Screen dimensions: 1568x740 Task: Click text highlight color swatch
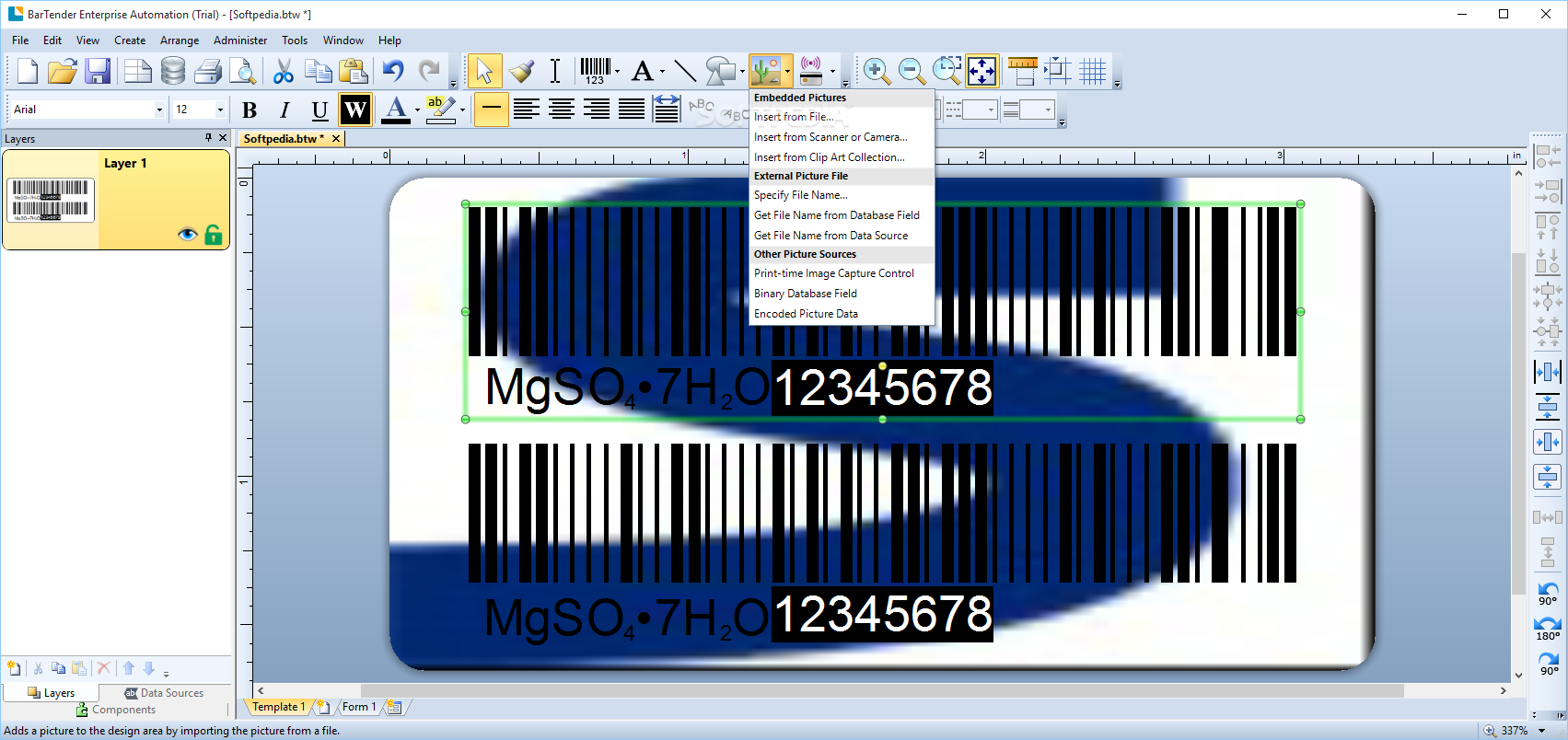pos(440,110)
